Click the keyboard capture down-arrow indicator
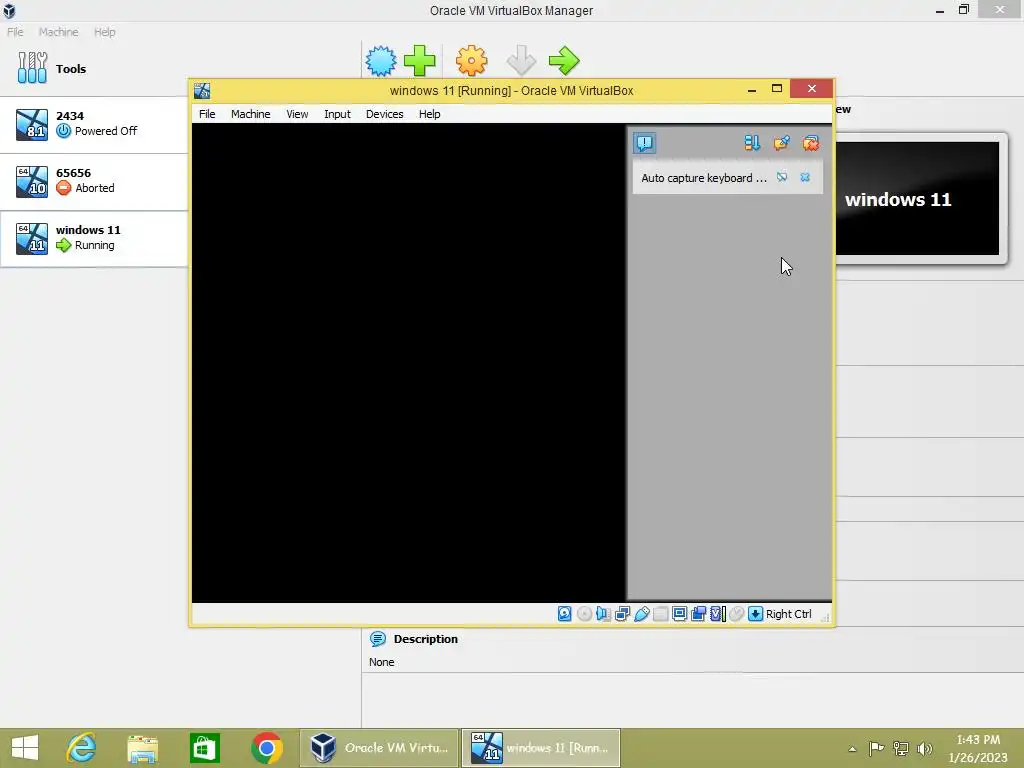Viewport: 1024px width, 768px height. [x=756, y=614]
